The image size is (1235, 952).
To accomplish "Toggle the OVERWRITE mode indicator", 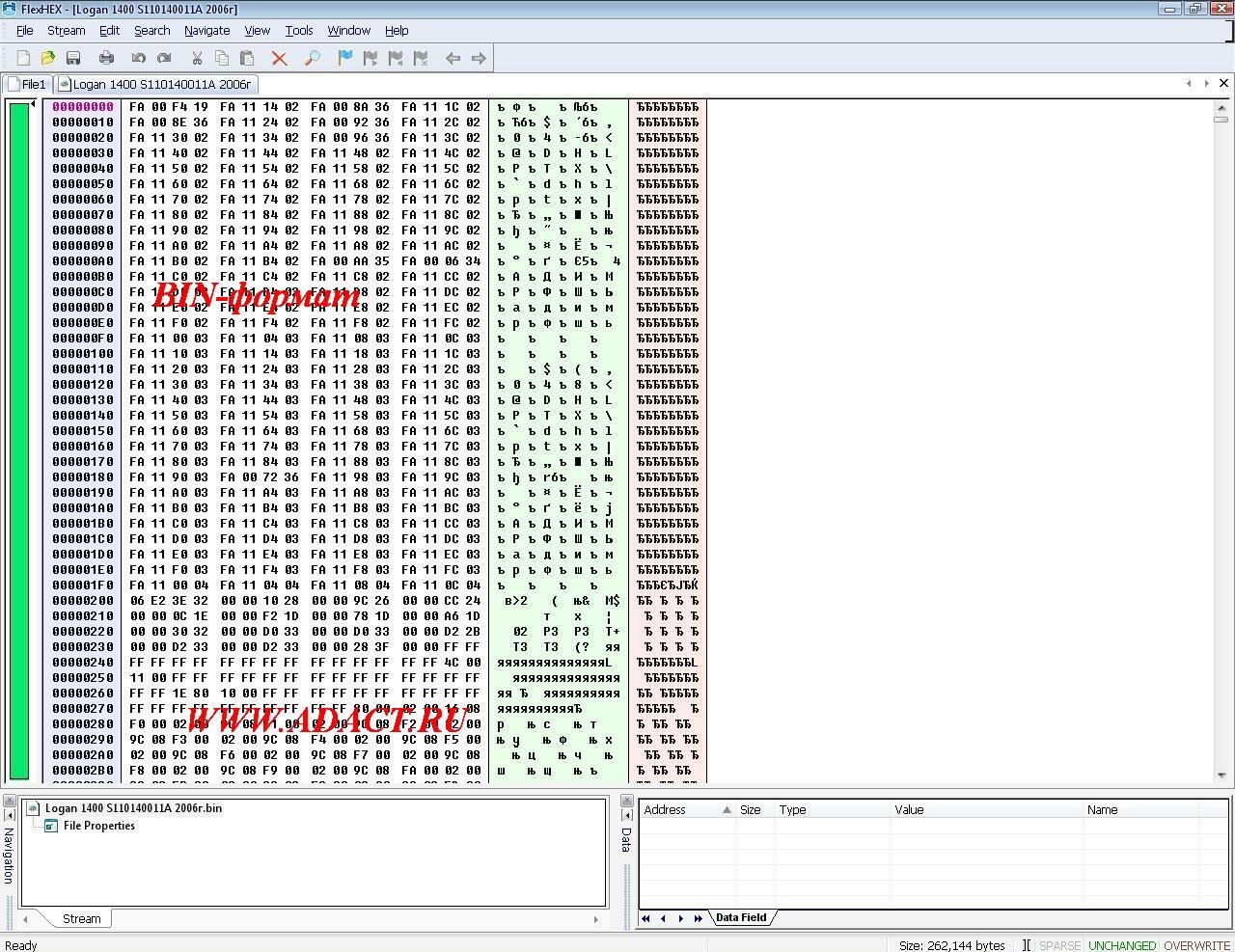I will (x=1196, y=945).
